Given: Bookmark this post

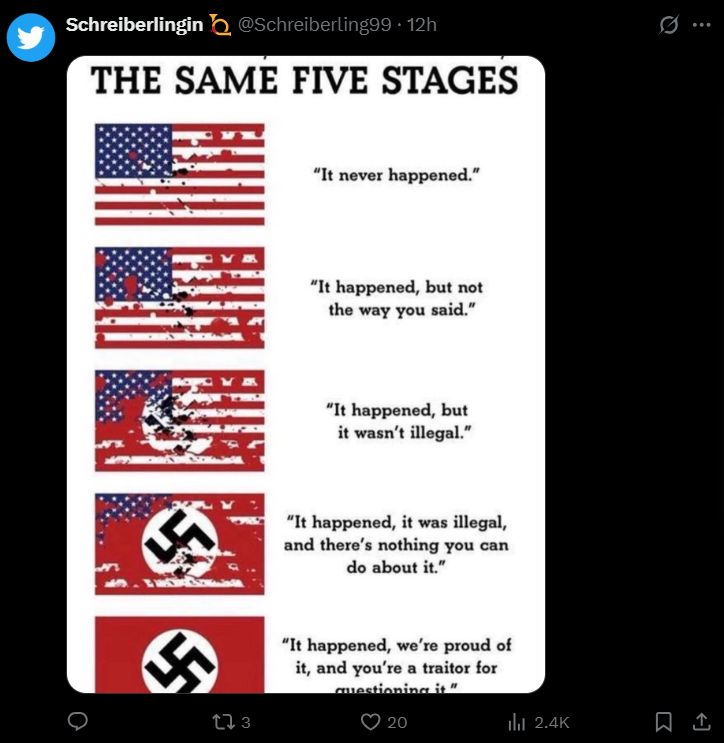Looking at the screenshot, I should click(663, 722).
